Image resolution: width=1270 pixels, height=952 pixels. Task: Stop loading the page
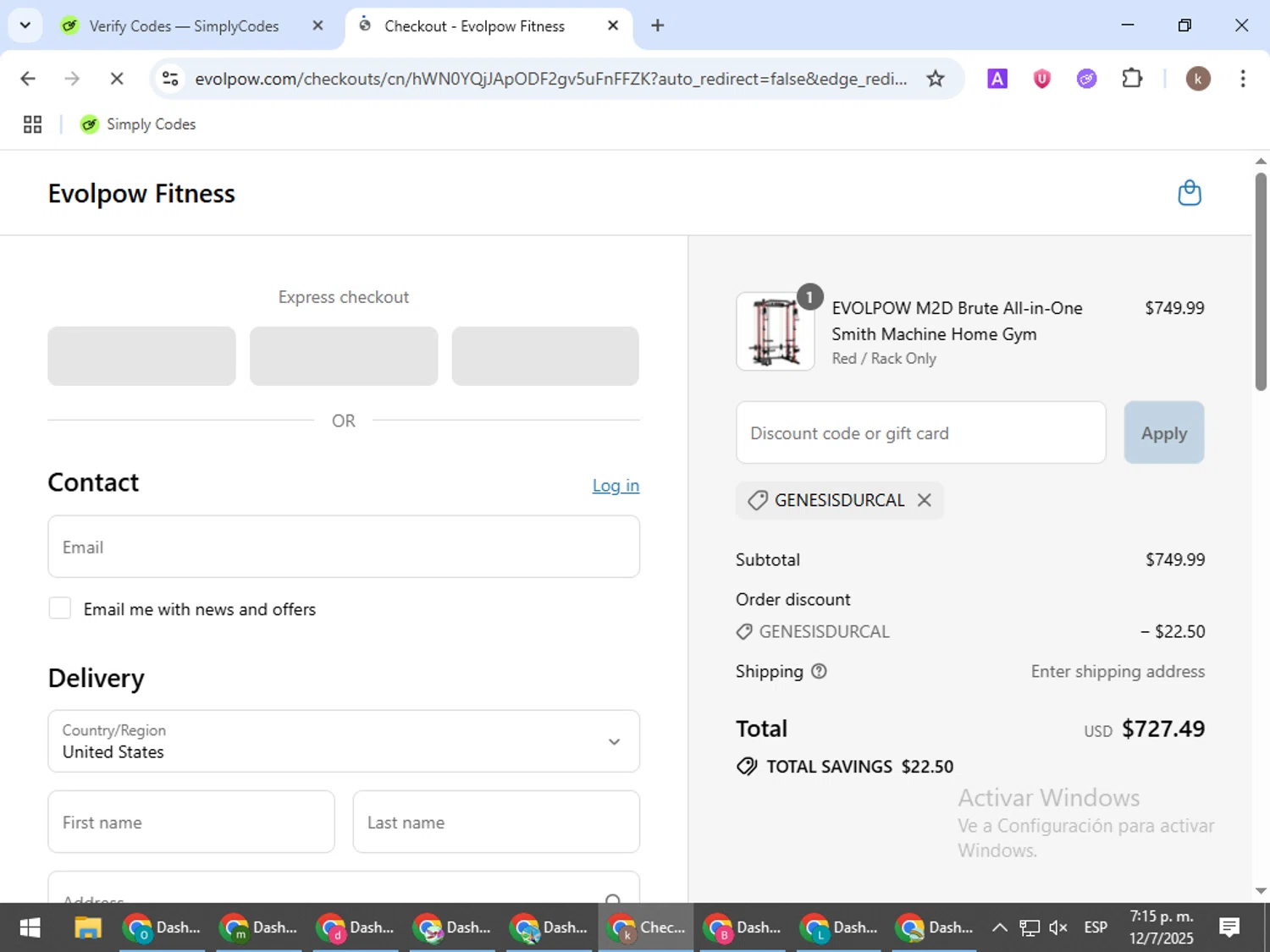[x=117, y=79]
